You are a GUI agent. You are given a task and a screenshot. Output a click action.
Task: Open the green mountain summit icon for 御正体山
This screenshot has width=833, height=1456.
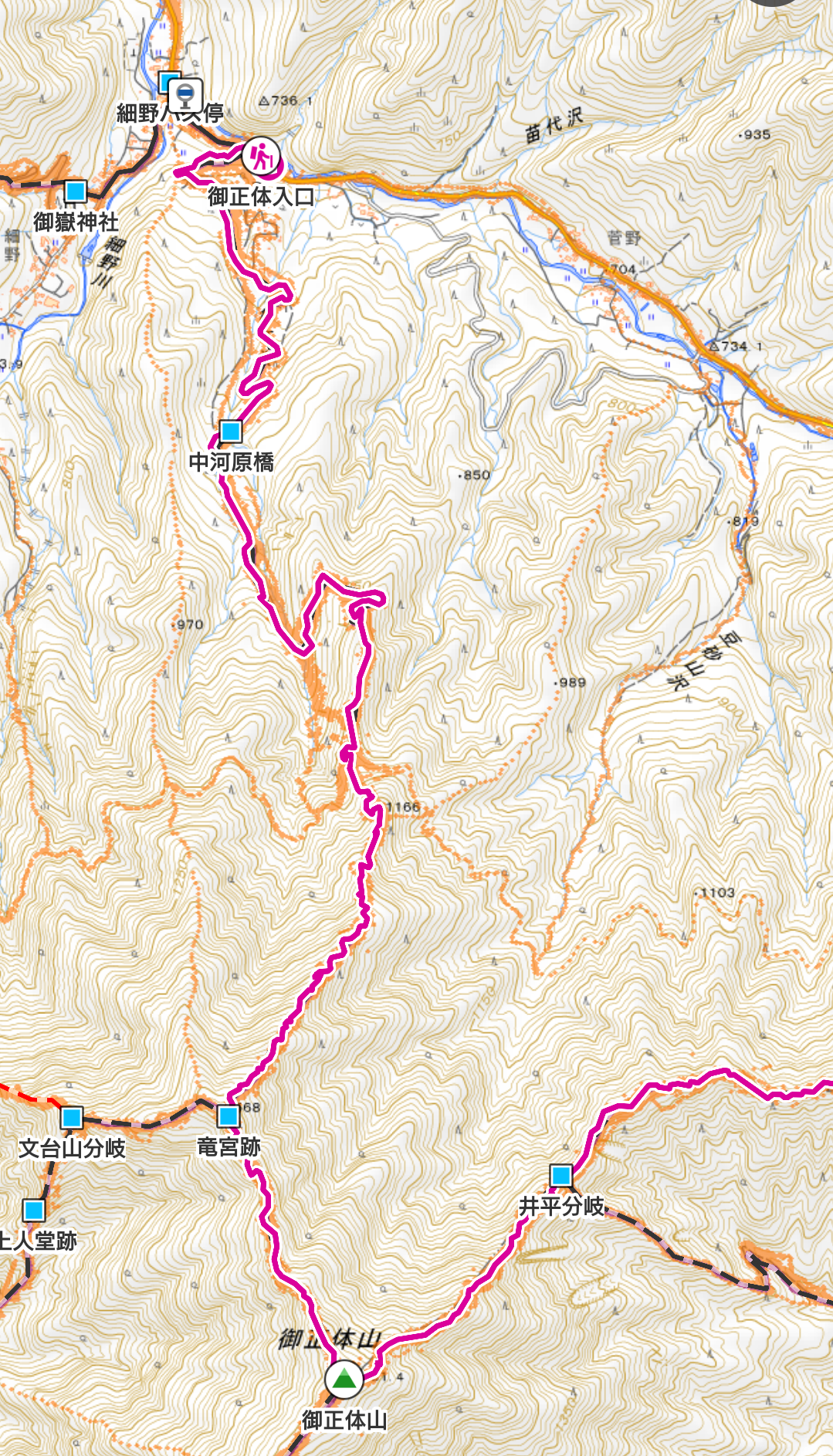(344, 1380)
